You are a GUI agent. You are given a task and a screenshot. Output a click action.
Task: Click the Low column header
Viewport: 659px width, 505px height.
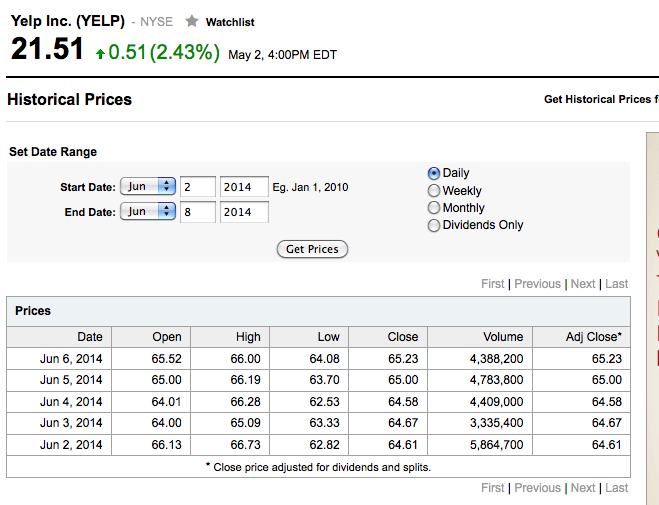click(x=309, y=337)
